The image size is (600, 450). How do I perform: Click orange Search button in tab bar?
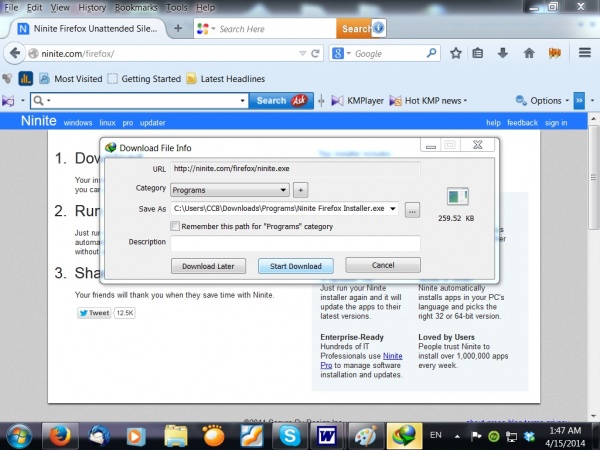pyautogui.click(x=354, y=28)
